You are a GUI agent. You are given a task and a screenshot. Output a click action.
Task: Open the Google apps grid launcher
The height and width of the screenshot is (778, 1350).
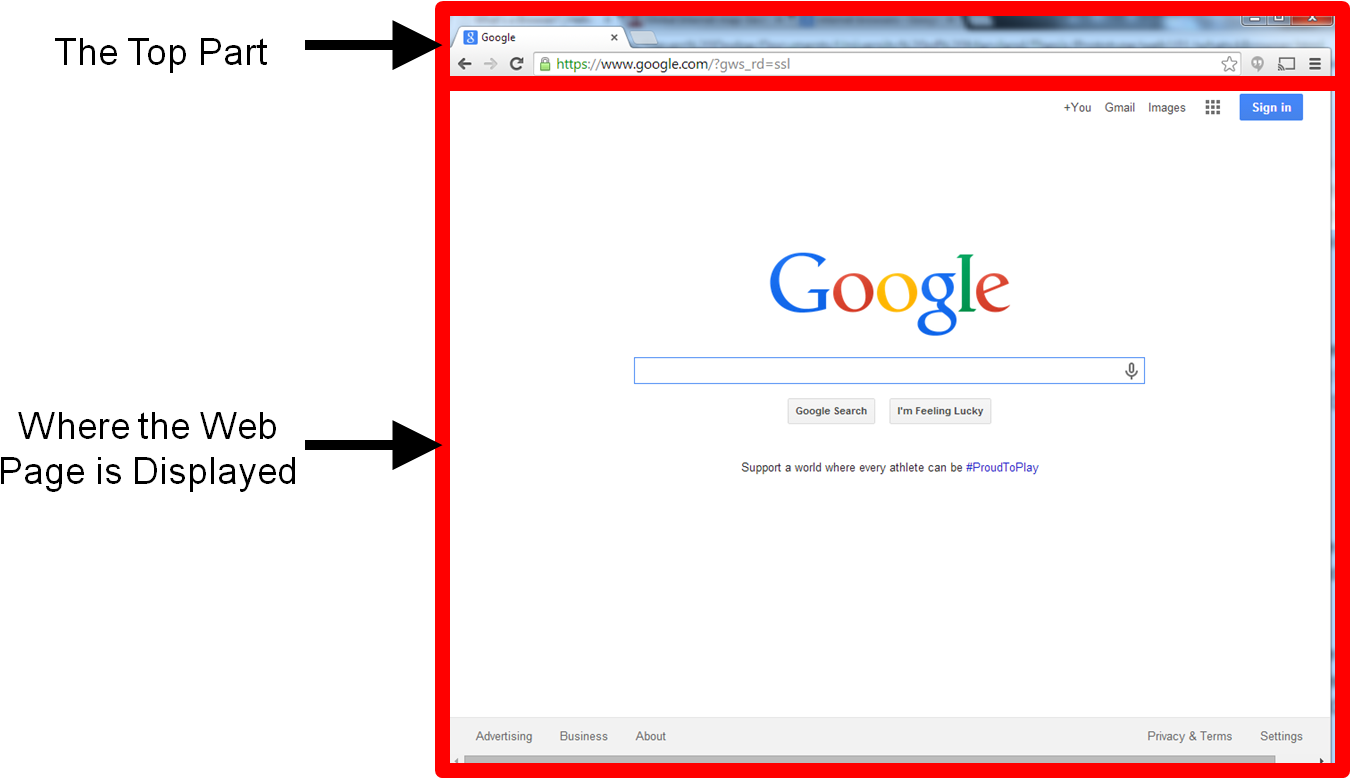point(1212,107)
